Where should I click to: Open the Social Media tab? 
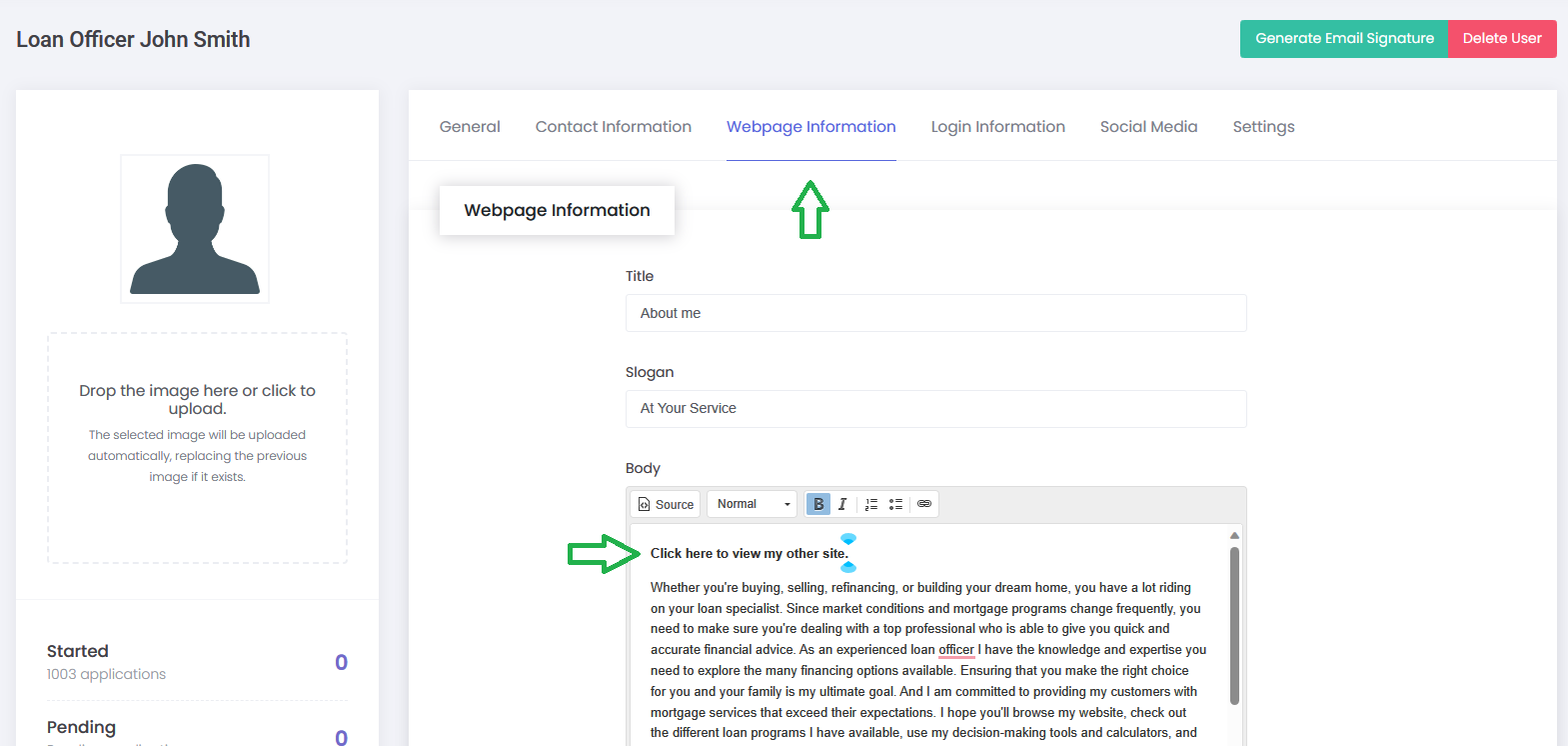point(1148,127)
